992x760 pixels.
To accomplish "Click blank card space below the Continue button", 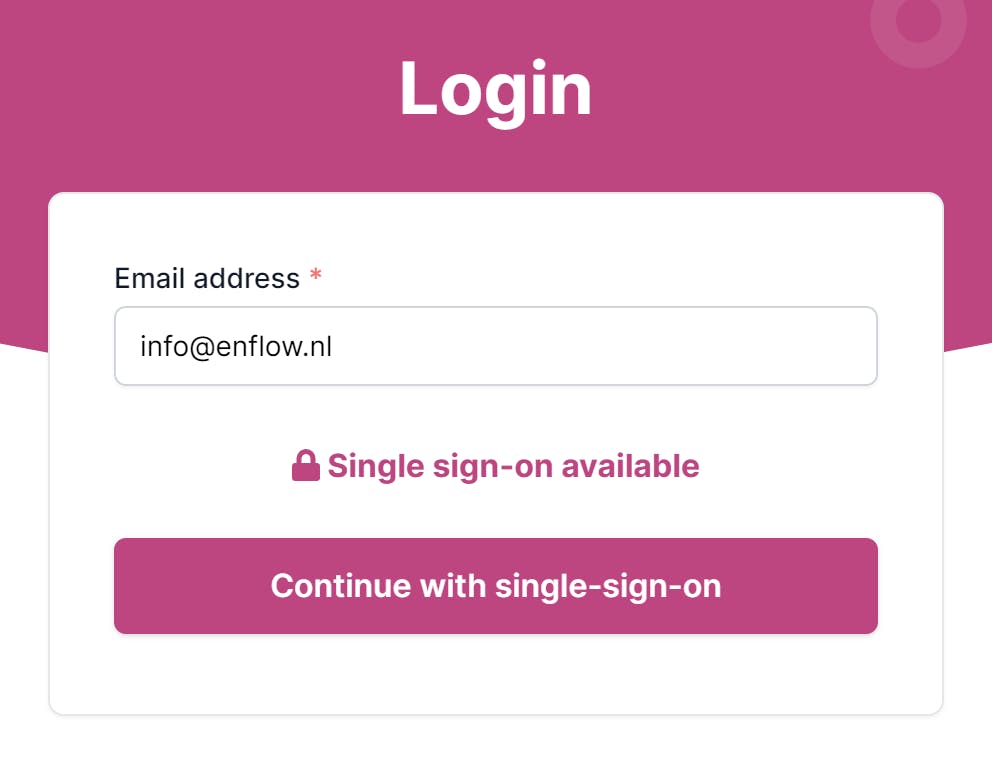I will point(495,675).
